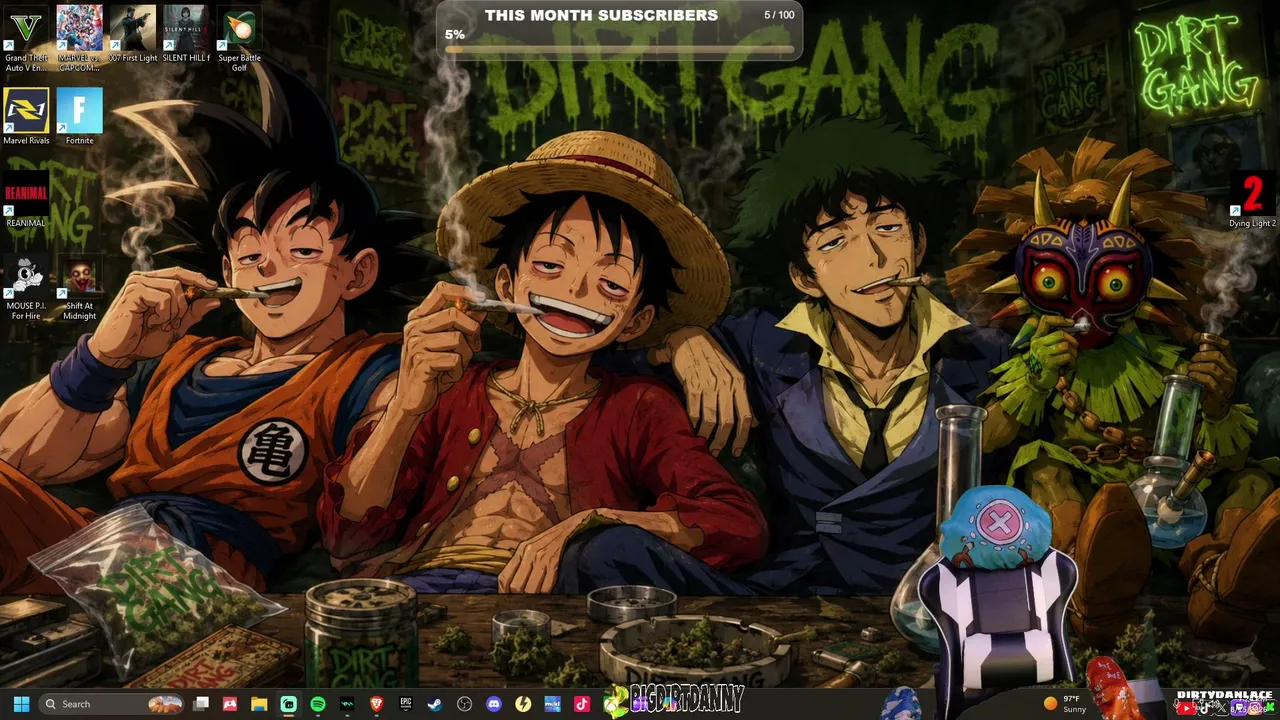Select the Dying Light 2 desktop icon
Screen dimensions: 1280x720
pos(1252,200)
